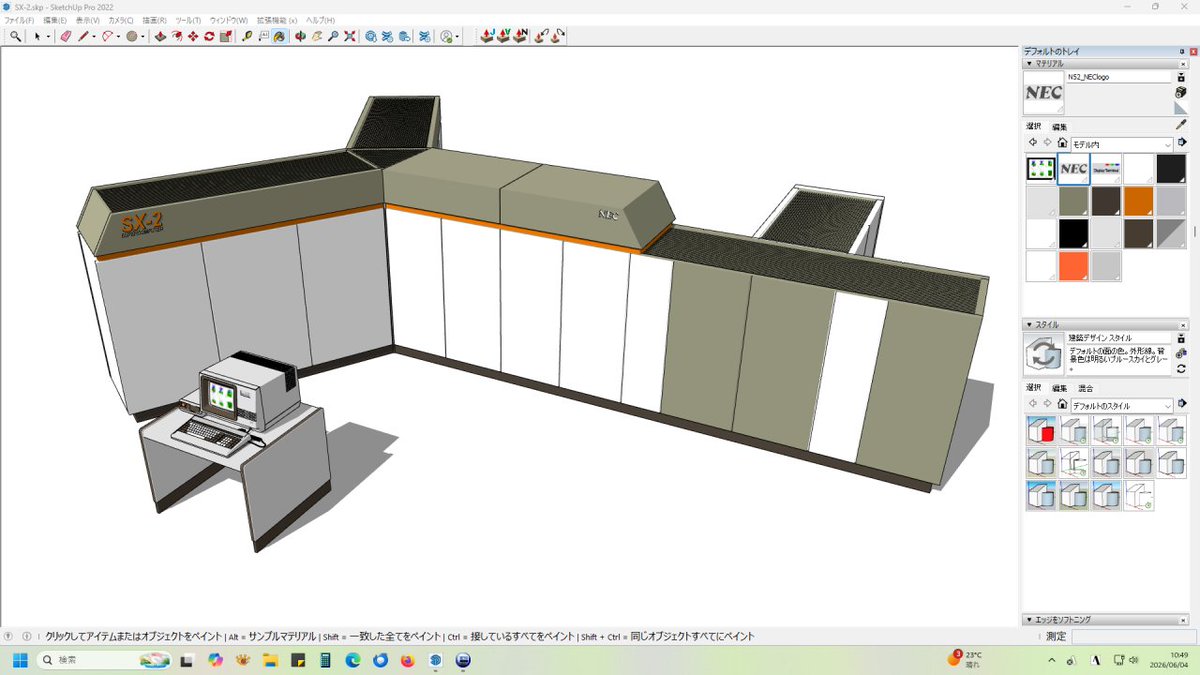Open the Search SketchUp tool
This screenshot has width=1200, height=675.
pos(16,36)
